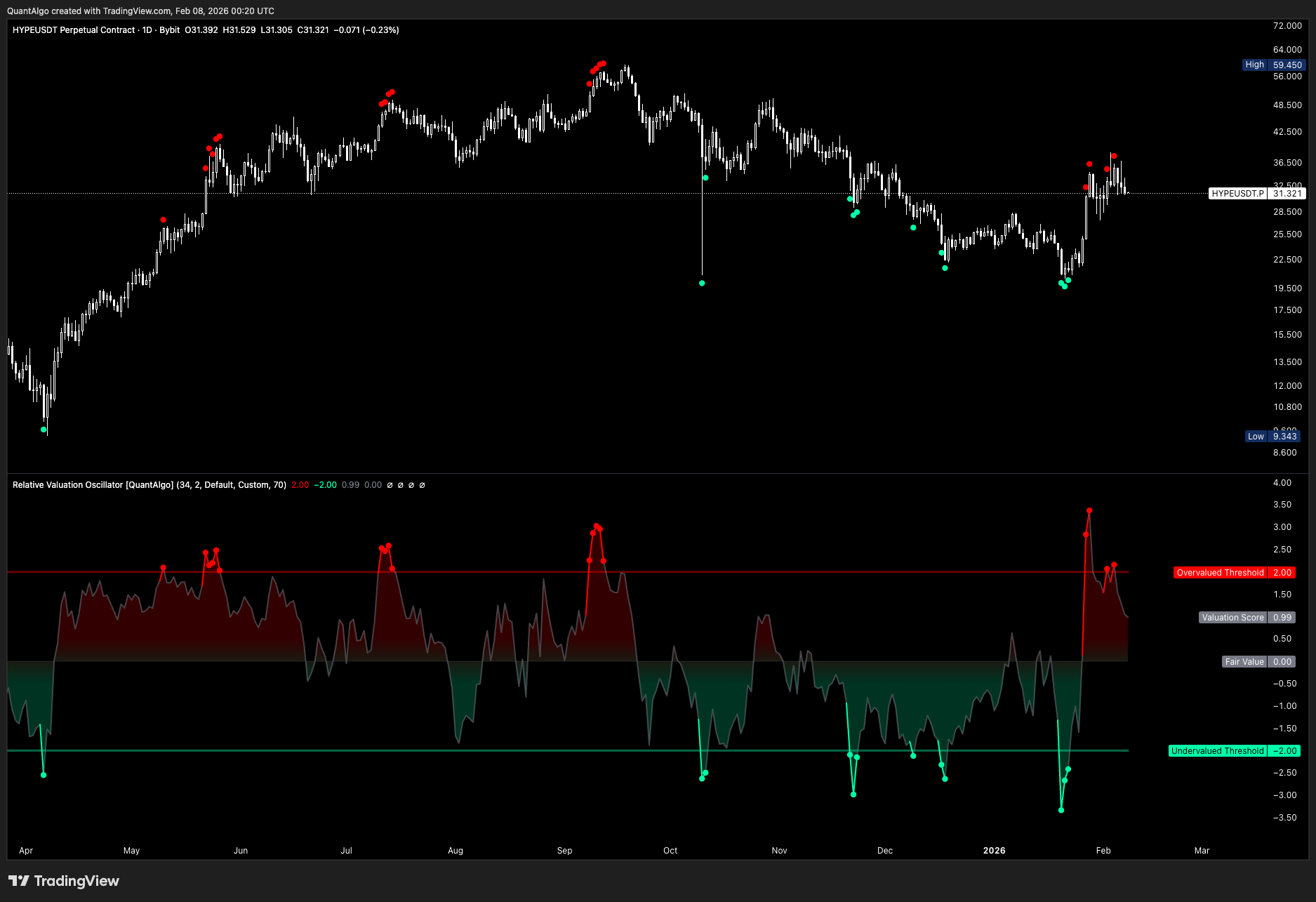Click the TradingView logo at bottom left
Screen dimensions: 1316x902
pos(64,881)
